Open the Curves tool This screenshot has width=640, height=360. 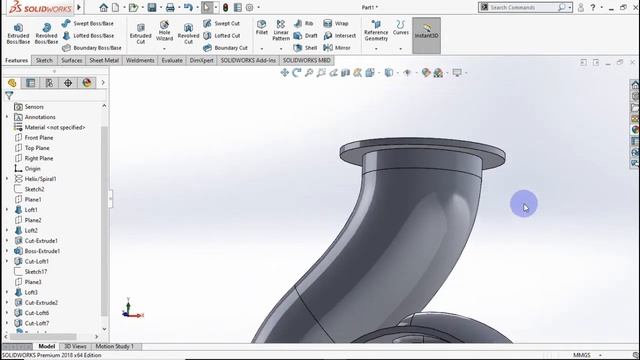click(x=400, y=27)
